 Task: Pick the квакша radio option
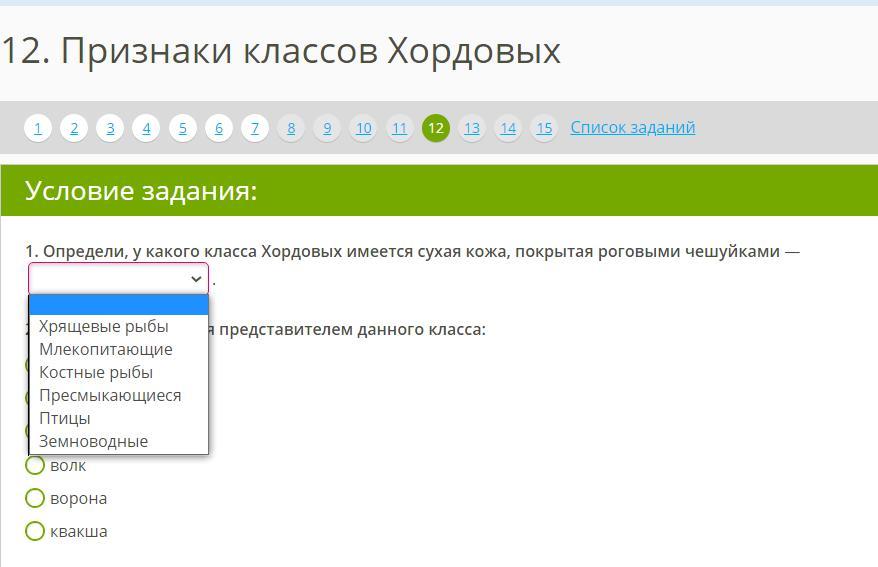pyautogui.click(x=35, y=531)
